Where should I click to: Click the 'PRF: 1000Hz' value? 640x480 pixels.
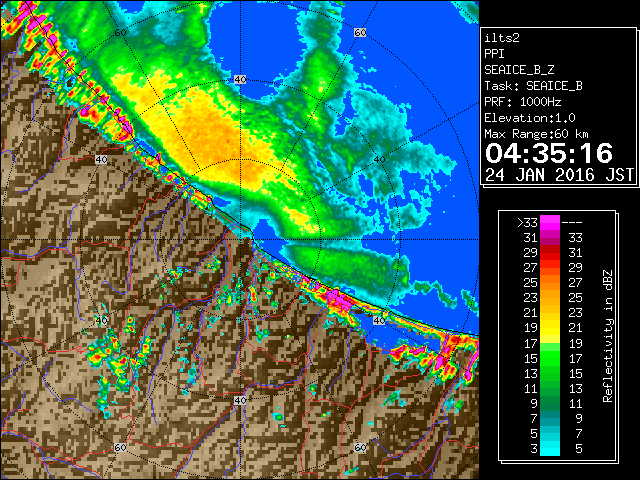click(522, 102)
